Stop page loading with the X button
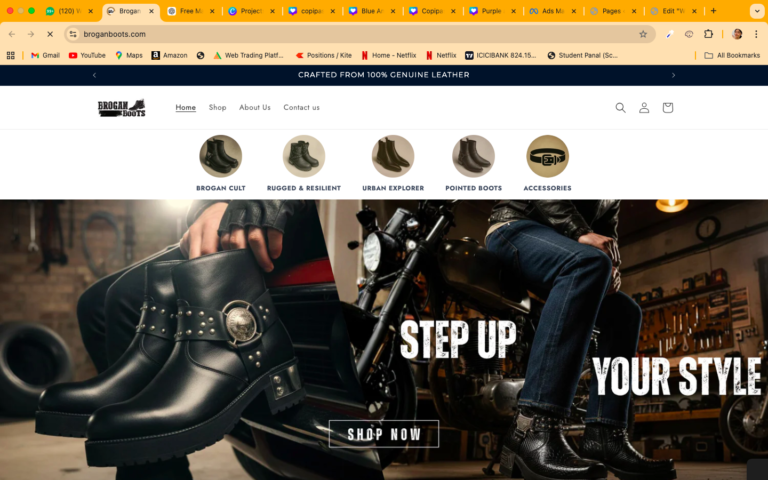Image resolution: width=768 pixels, height=480 pixels. tap(49, 34)
